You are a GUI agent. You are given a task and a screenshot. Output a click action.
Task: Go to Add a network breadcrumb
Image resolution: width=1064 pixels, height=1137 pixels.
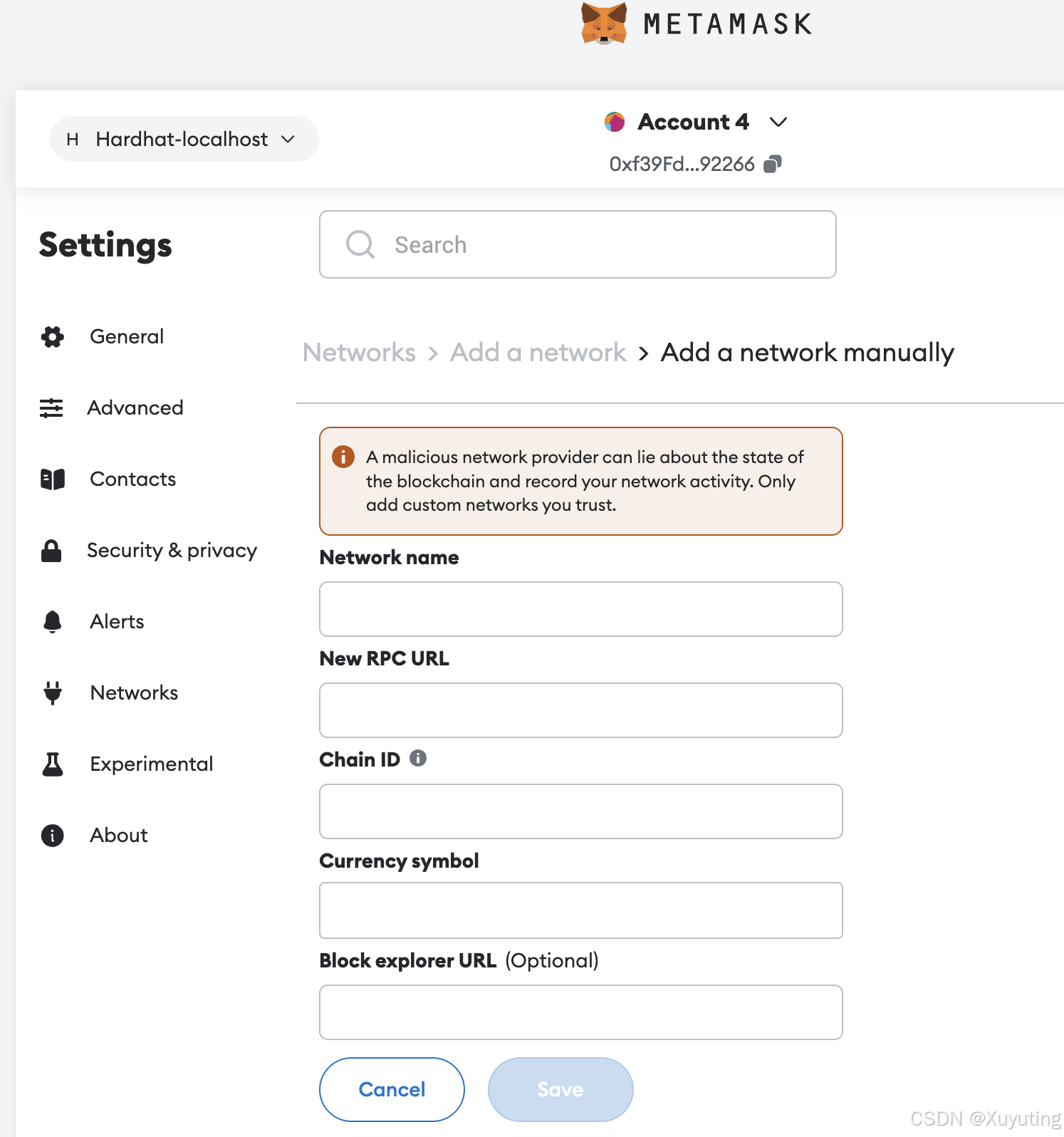[538, 353]
